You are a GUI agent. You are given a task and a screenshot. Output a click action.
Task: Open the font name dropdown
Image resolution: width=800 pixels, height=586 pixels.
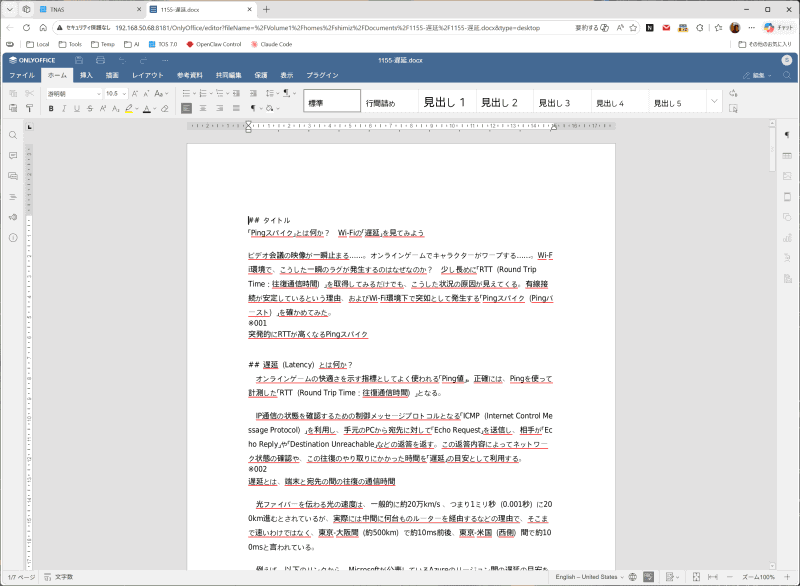click(98, 94)
